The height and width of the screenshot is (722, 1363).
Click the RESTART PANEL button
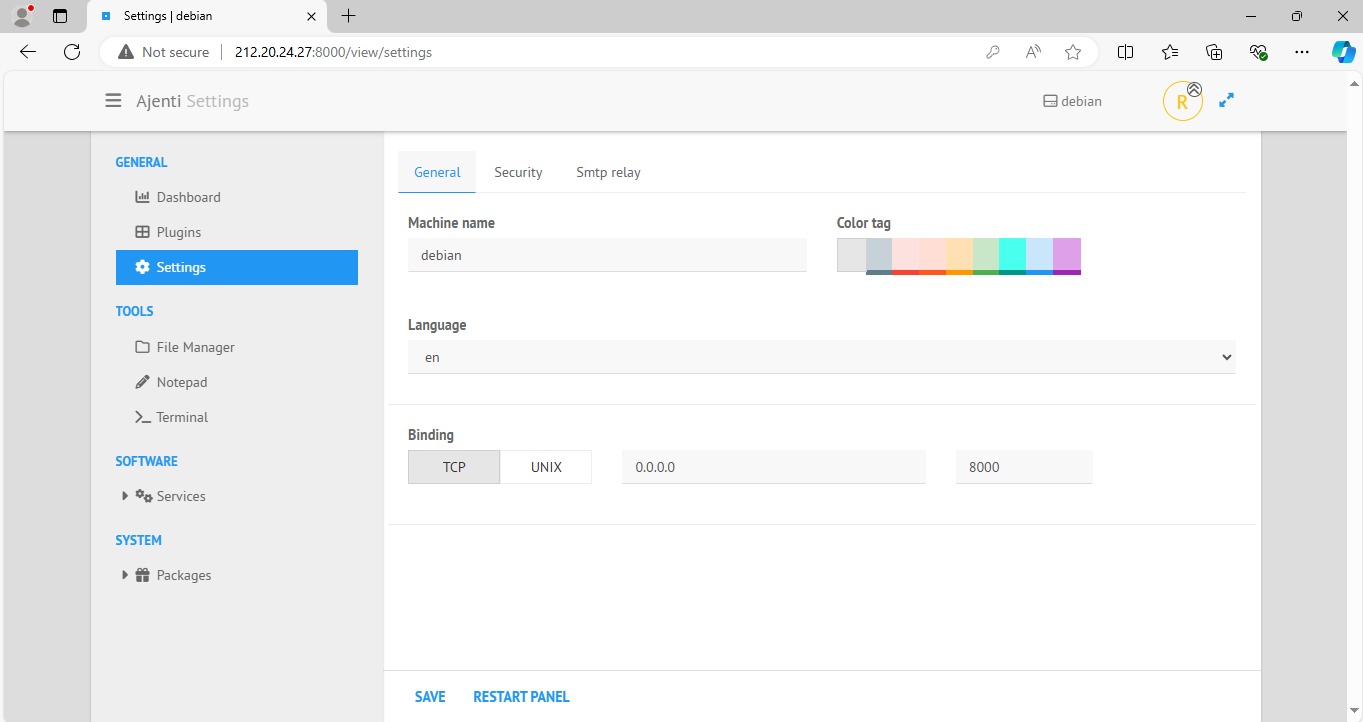pyautogui.click(x=521, y=697)
